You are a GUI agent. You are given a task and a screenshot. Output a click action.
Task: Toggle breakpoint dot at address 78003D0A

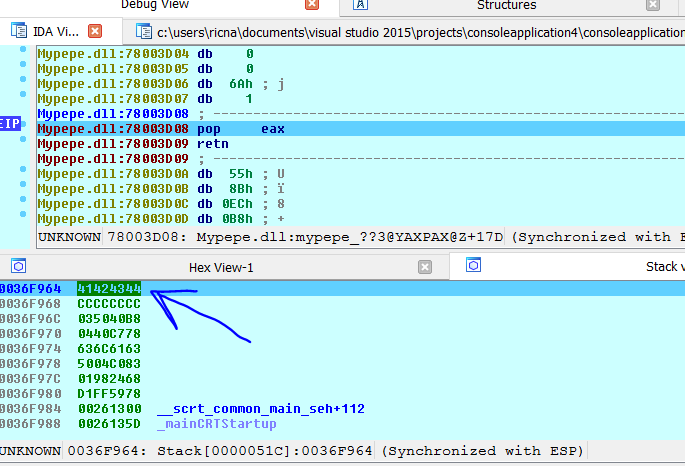click(22, 174)
